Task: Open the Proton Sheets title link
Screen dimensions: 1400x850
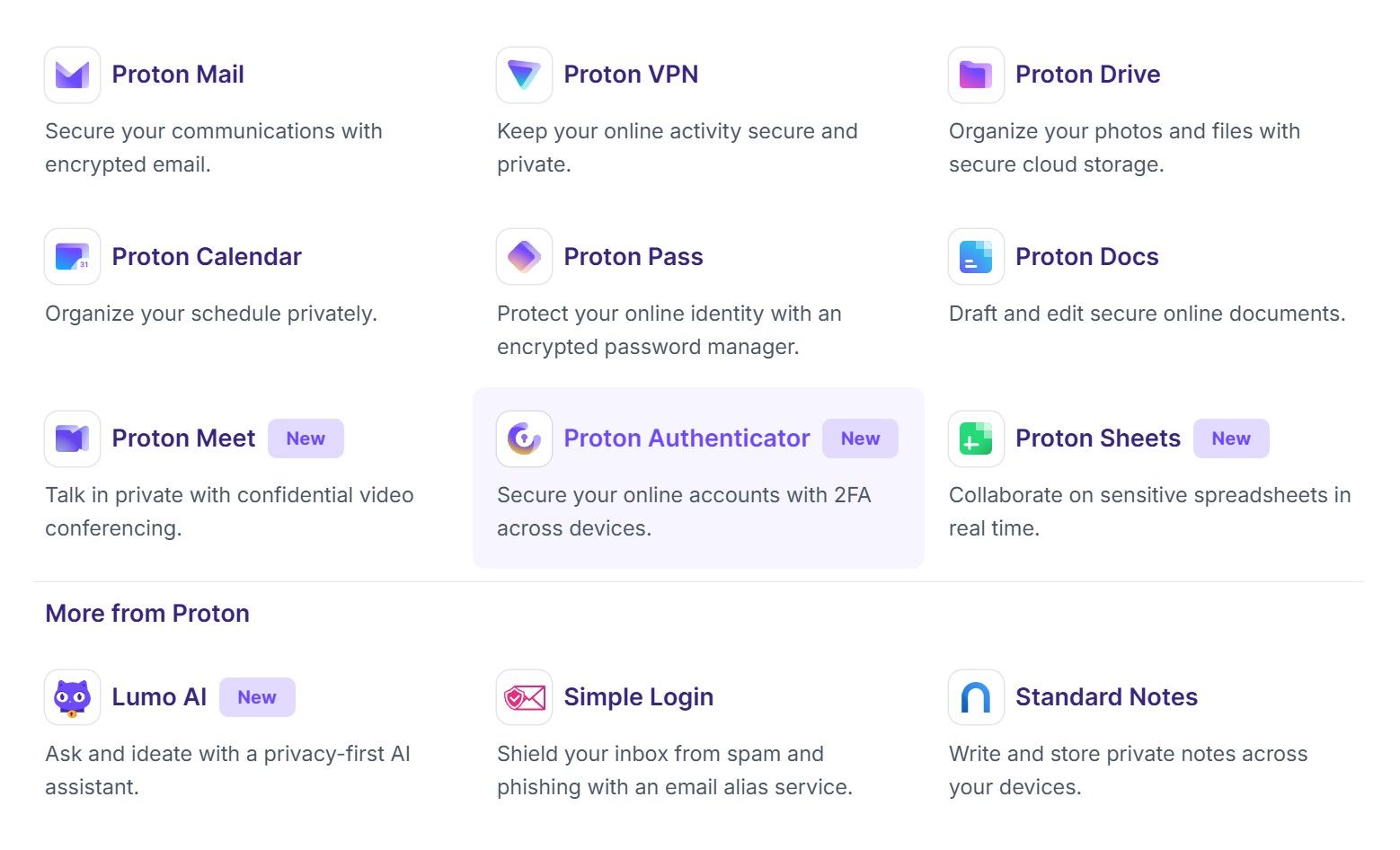Action: (x=1097, y=438)
